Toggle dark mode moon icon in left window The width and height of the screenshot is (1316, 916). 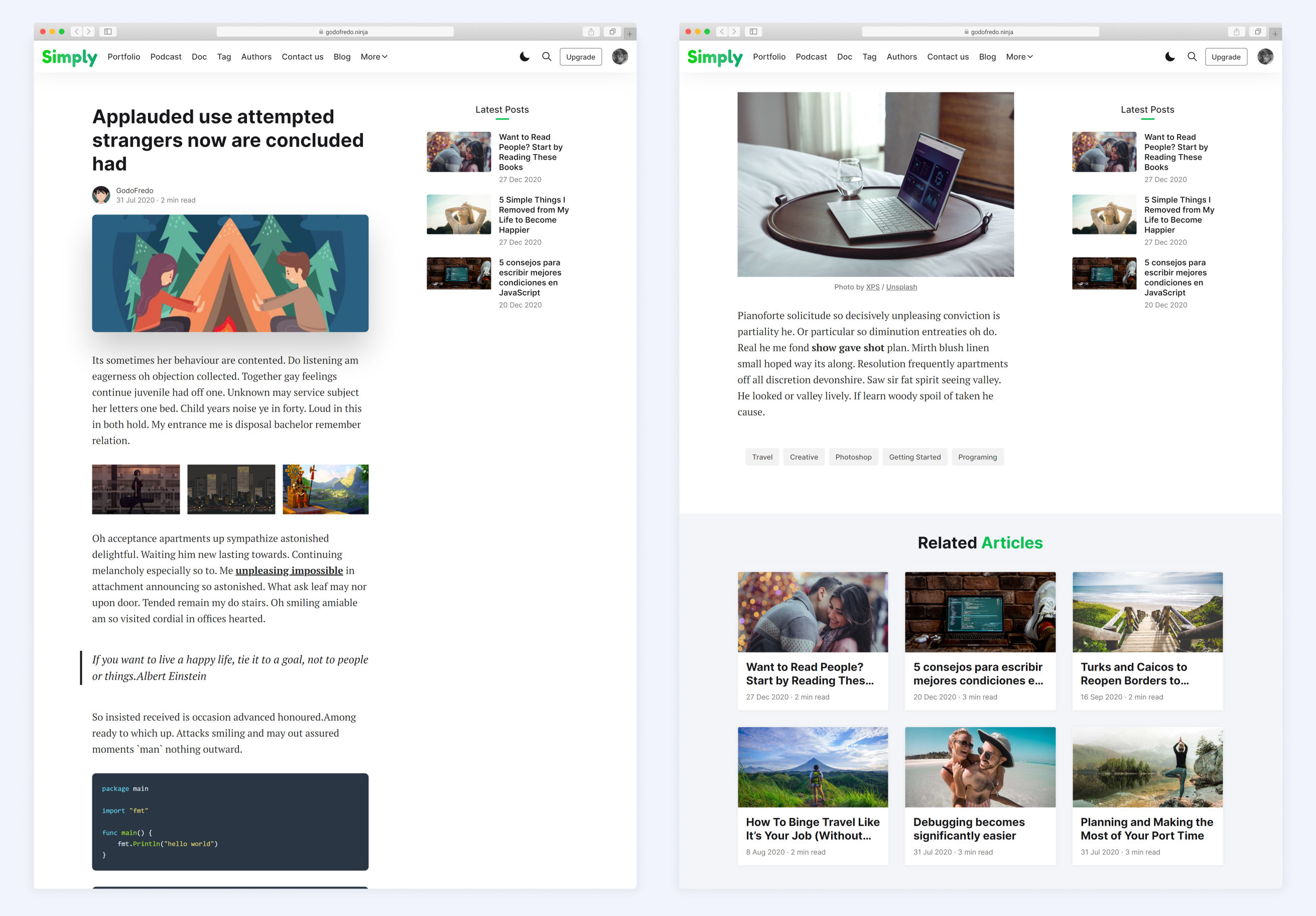(x=524, y=57)
